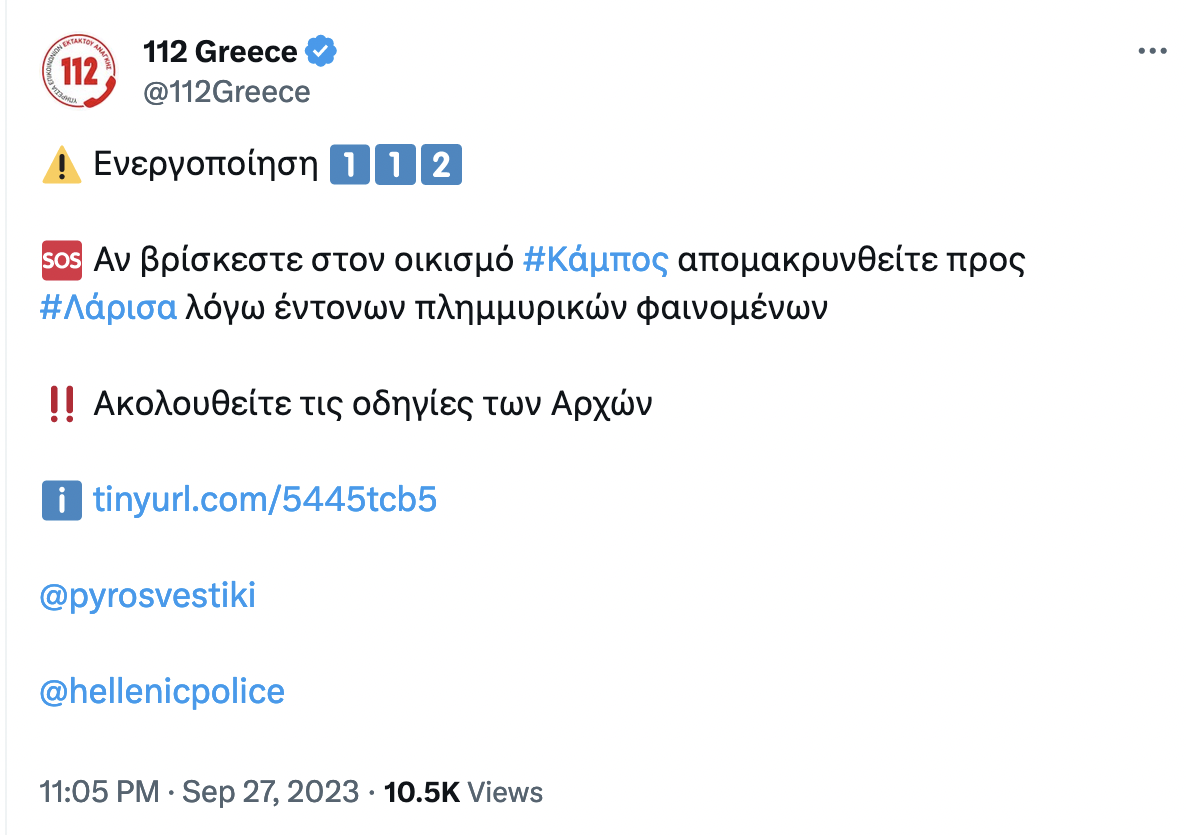Viewport: 1186px width, 835px height.
Task: Open the #Λάρισα hashtag
Action: point(109,308)
